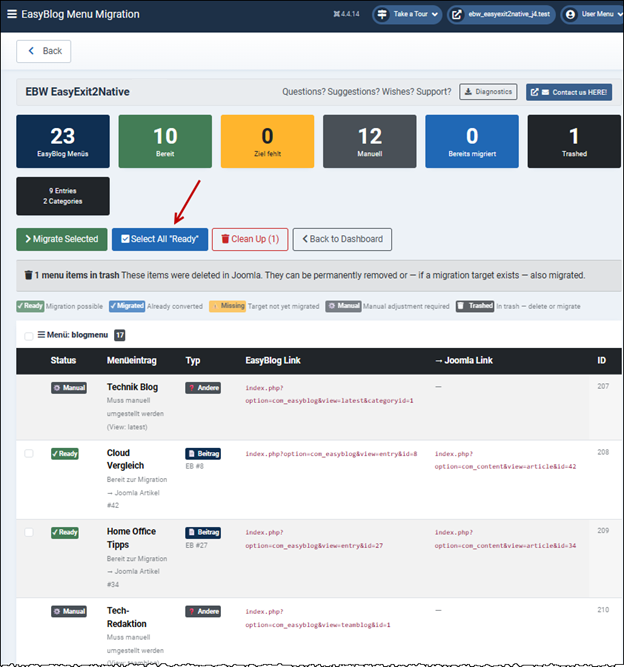624x667 pixels.
Task: Click Ready badge in Cloud Vergleich row
Action: pos(65,454)
